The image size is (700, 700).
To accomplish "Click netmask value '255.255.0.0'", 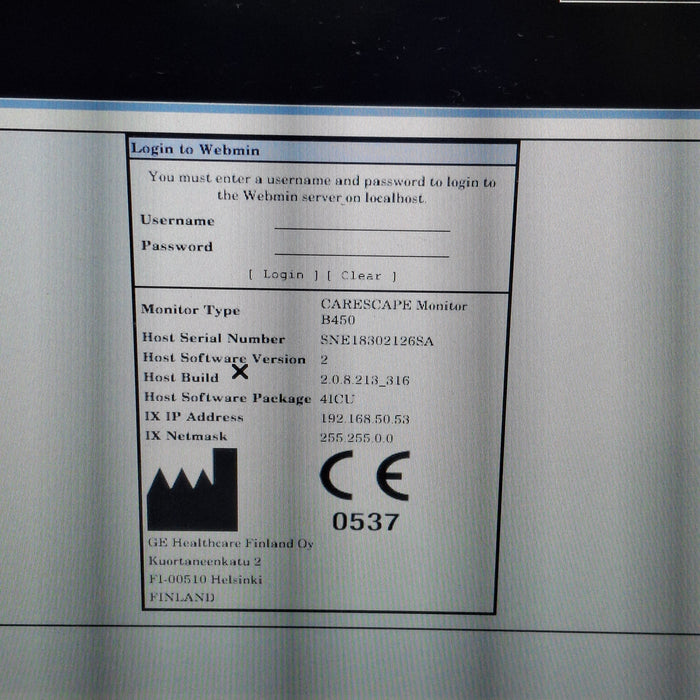I will pyautogui.click(x=357, y=438).
